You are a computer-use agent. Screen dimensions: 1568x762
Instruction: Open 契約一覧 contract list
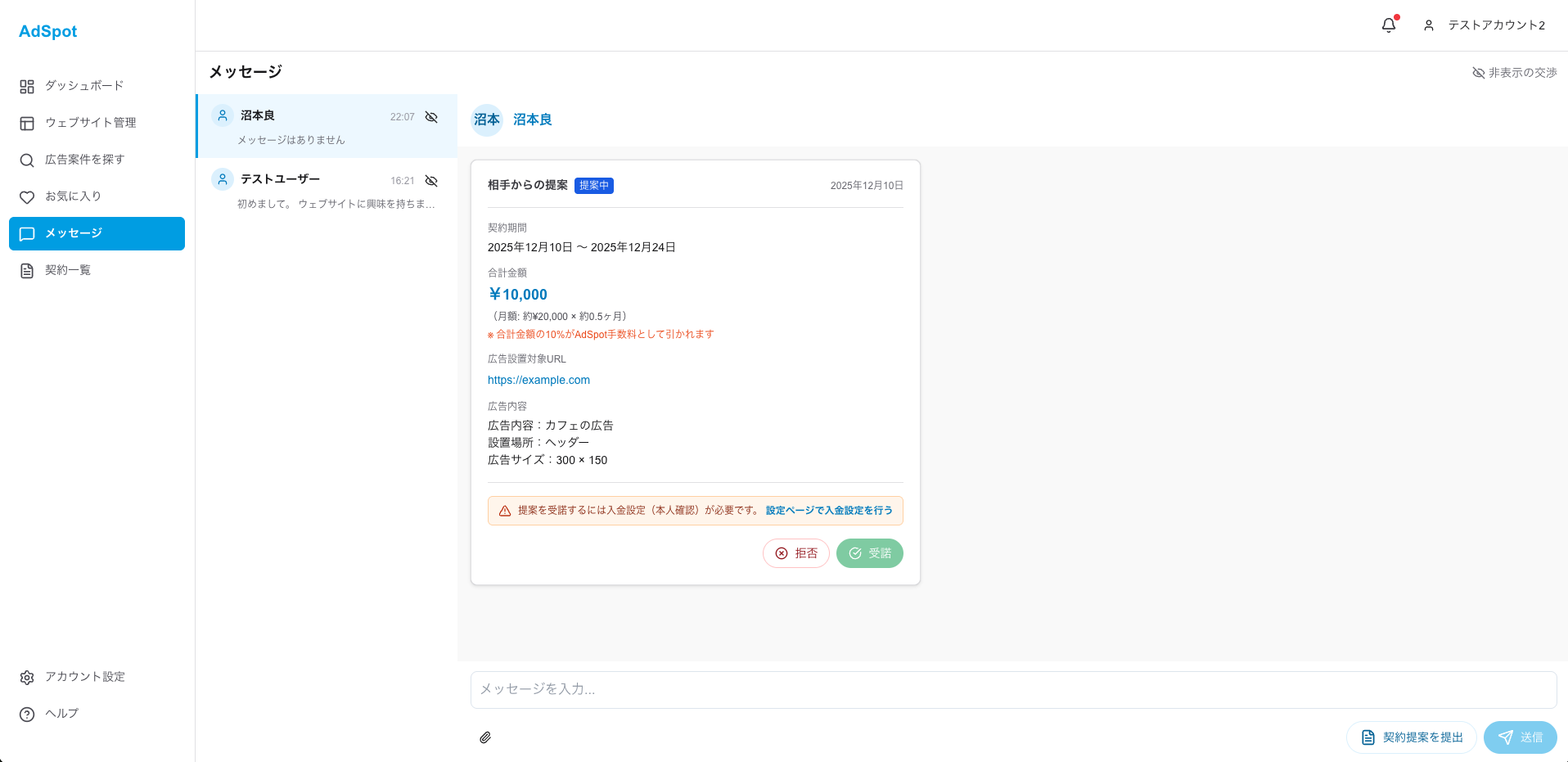[68, 270]
